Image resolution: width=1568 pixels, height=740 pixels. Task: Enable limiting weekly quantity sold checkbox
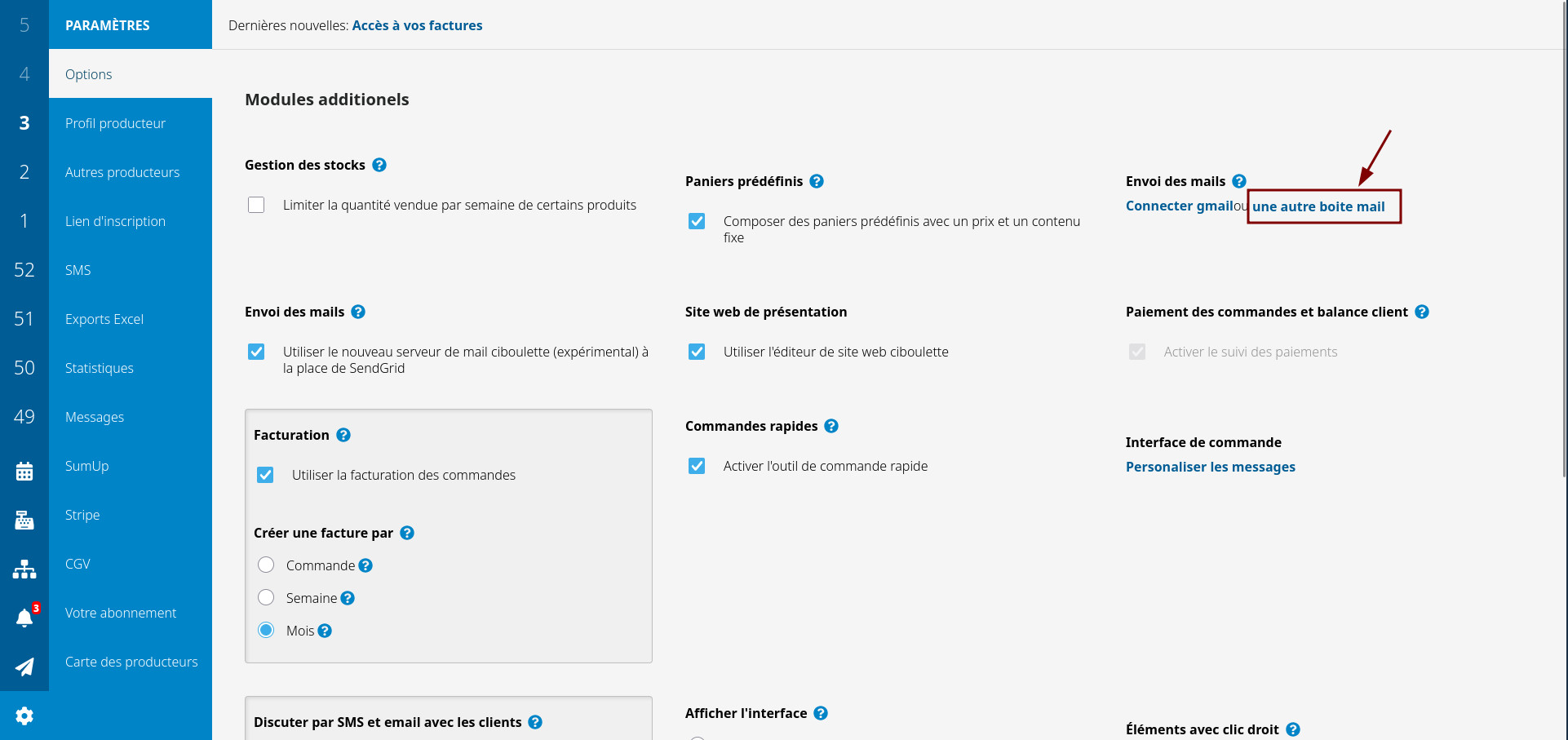pos(256,205)
